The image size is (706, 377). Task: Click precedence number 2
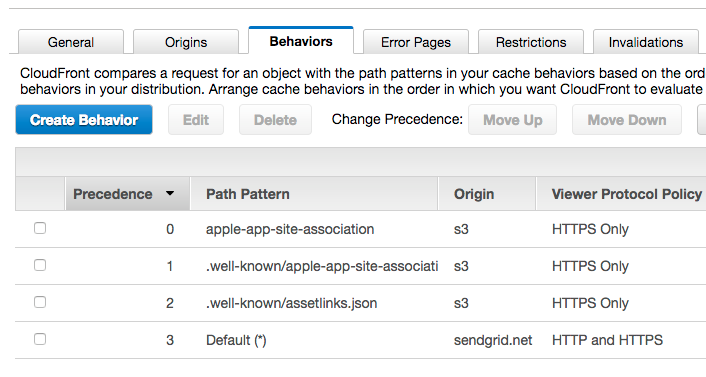tap(170, 303)
